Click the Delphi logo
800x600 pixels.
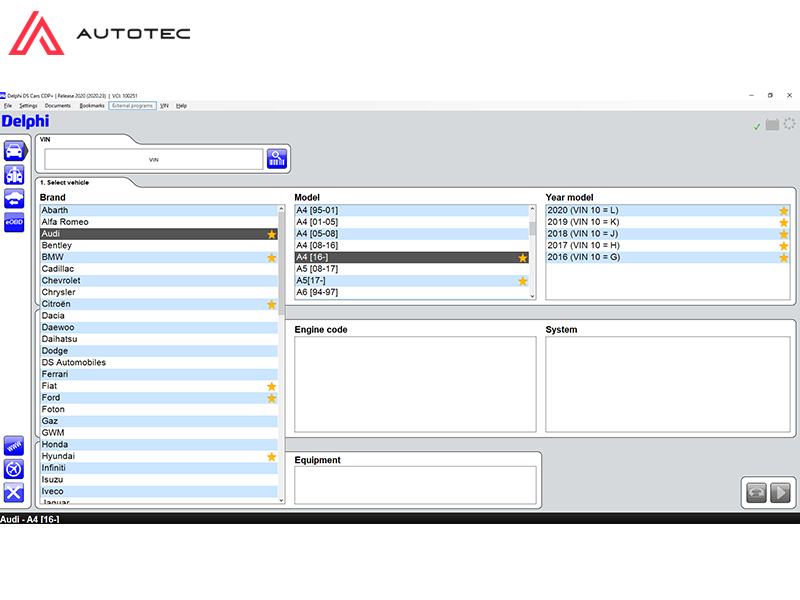pyautogui.click(x=26, y=121)
